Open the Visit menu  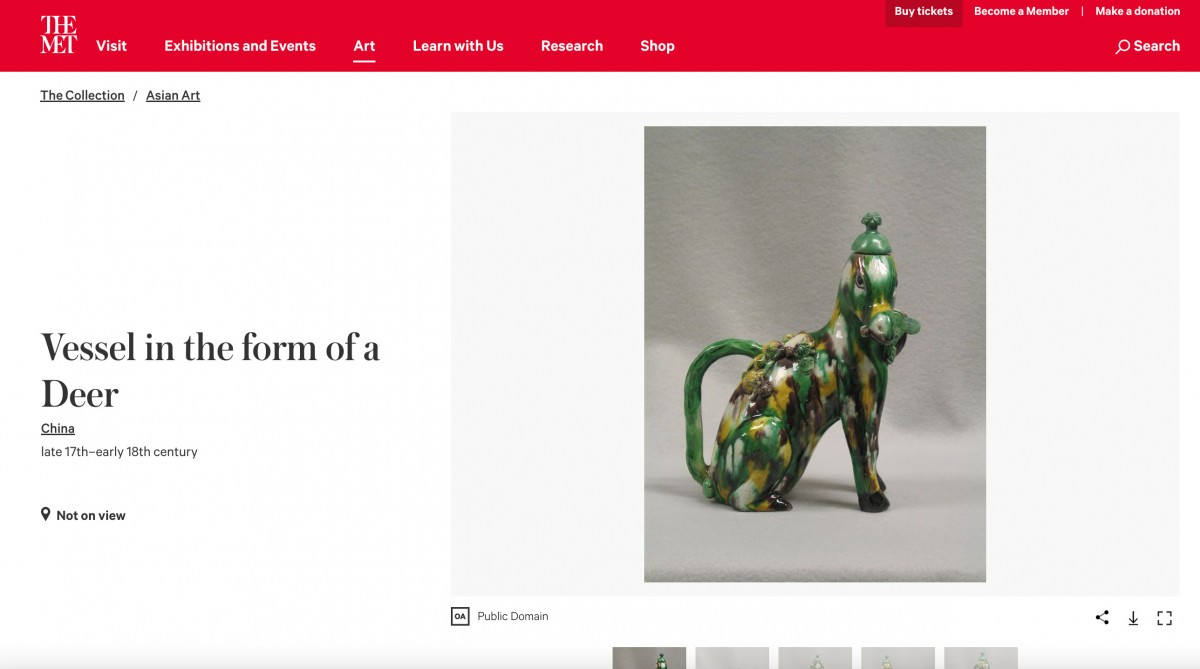pyautogui.click(x=111, y=46)
